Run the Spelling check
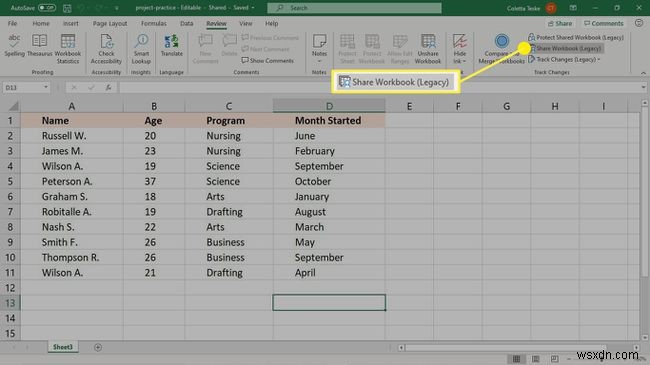Image resolution: width=650 pixels, height=365 pixels. pos(15,46)
